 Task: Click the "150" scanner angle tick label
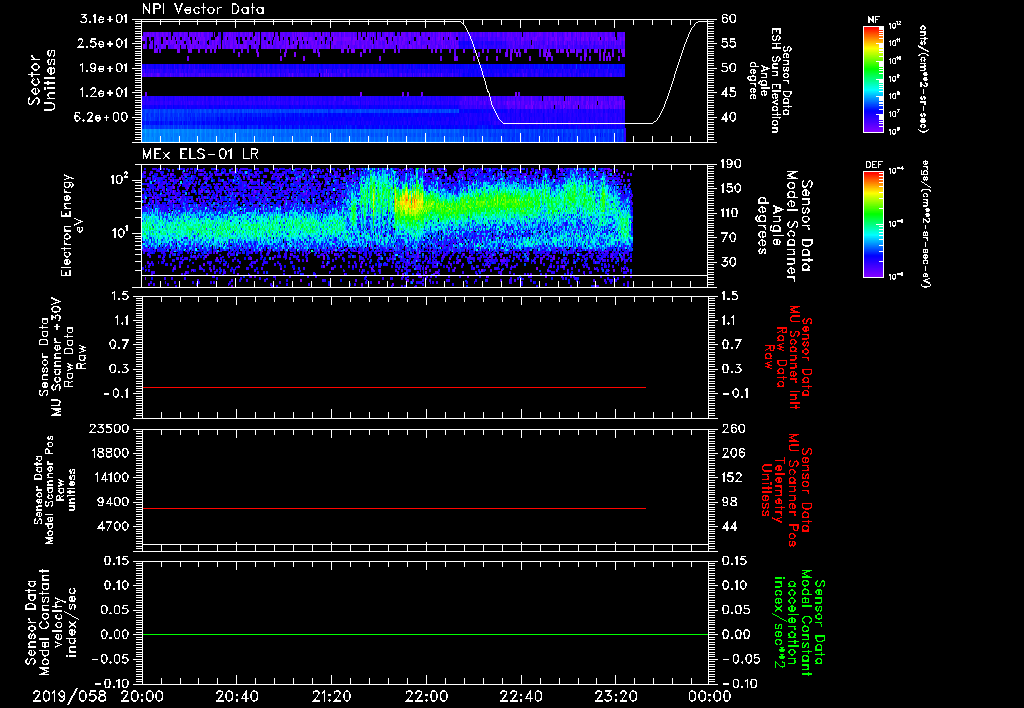(732, 188)
